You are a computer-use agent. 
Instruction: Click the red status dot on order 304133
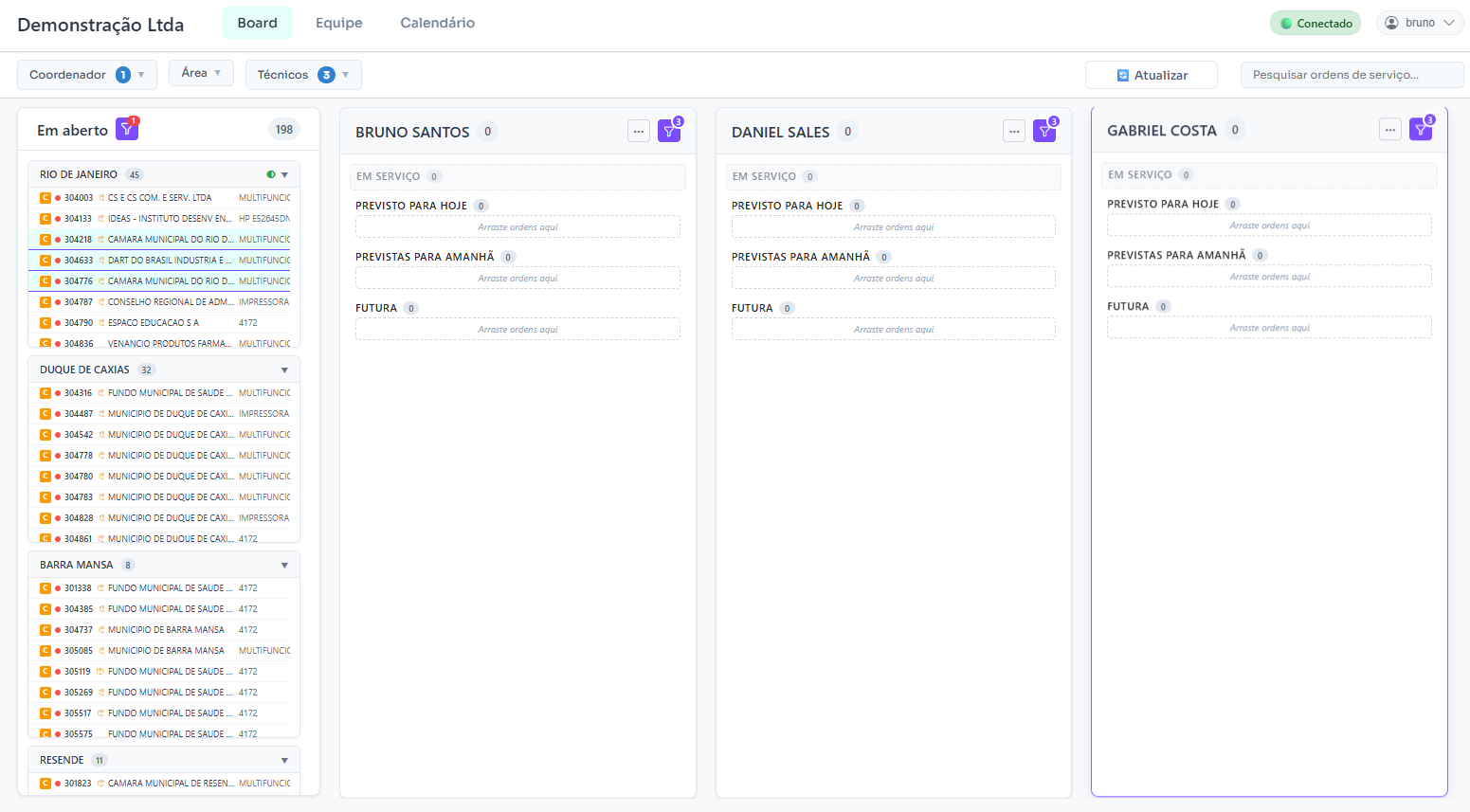point(56,218)
